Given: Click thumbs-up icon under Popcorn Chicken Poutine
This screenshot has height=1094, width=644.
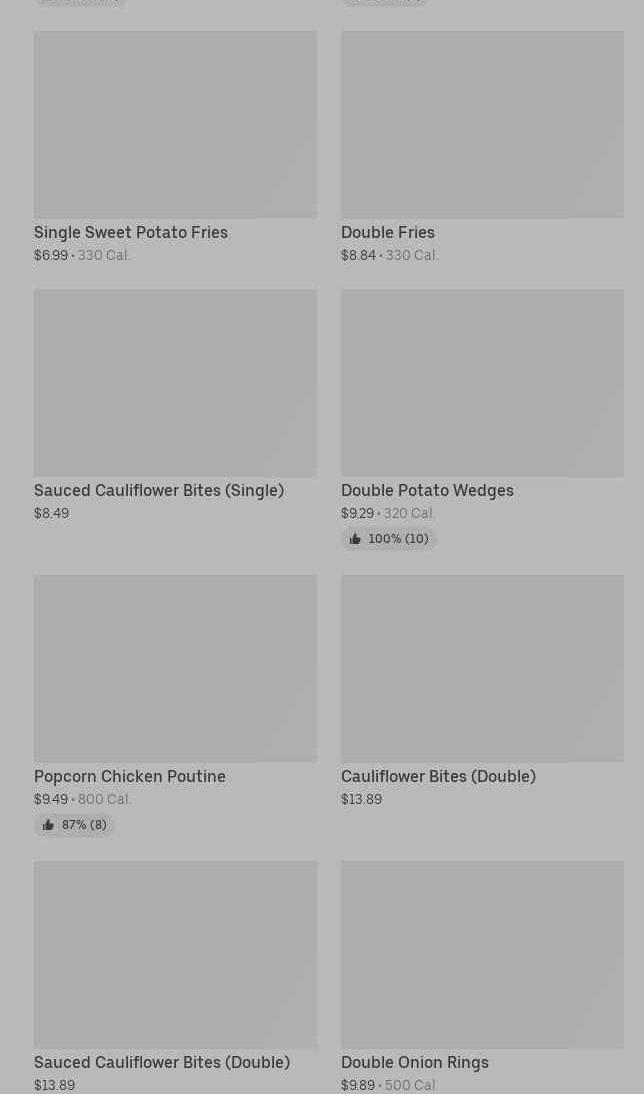Looking at the screenshot, I should point(48,825).
